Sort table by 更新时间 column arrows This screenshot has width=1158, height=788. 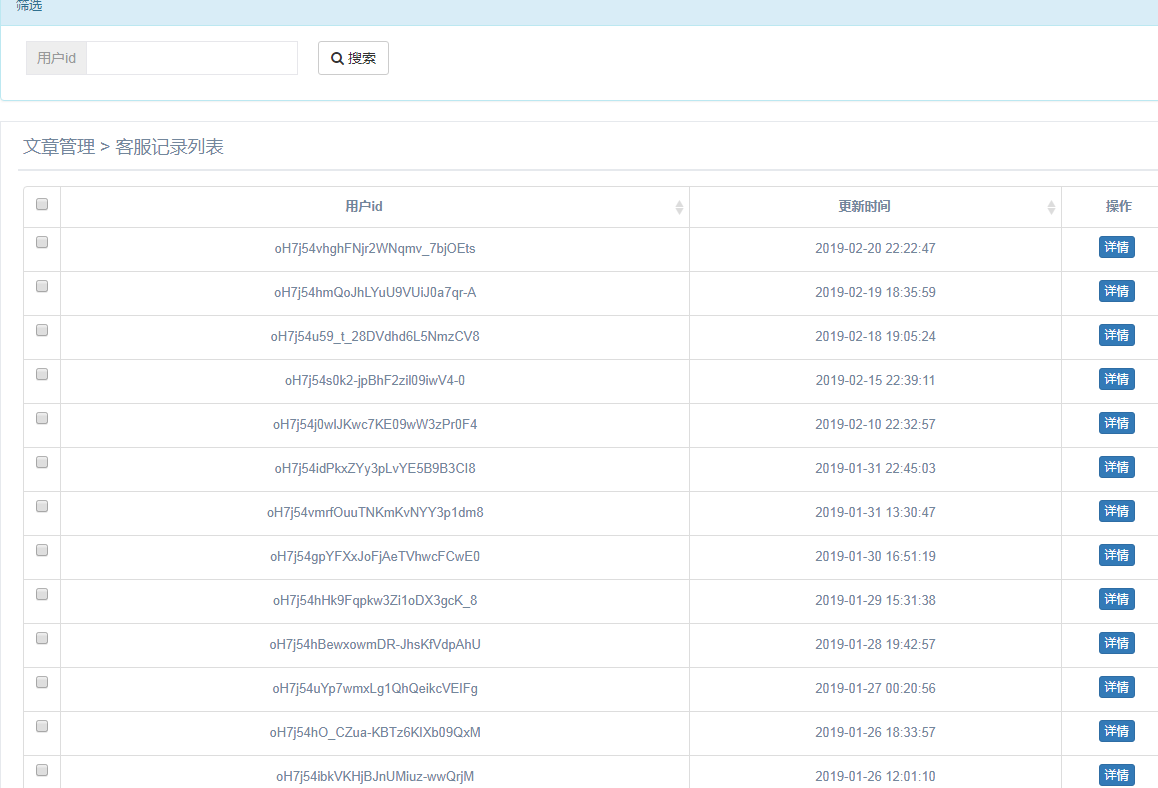pyautogui.click(x=1051, y=207)
